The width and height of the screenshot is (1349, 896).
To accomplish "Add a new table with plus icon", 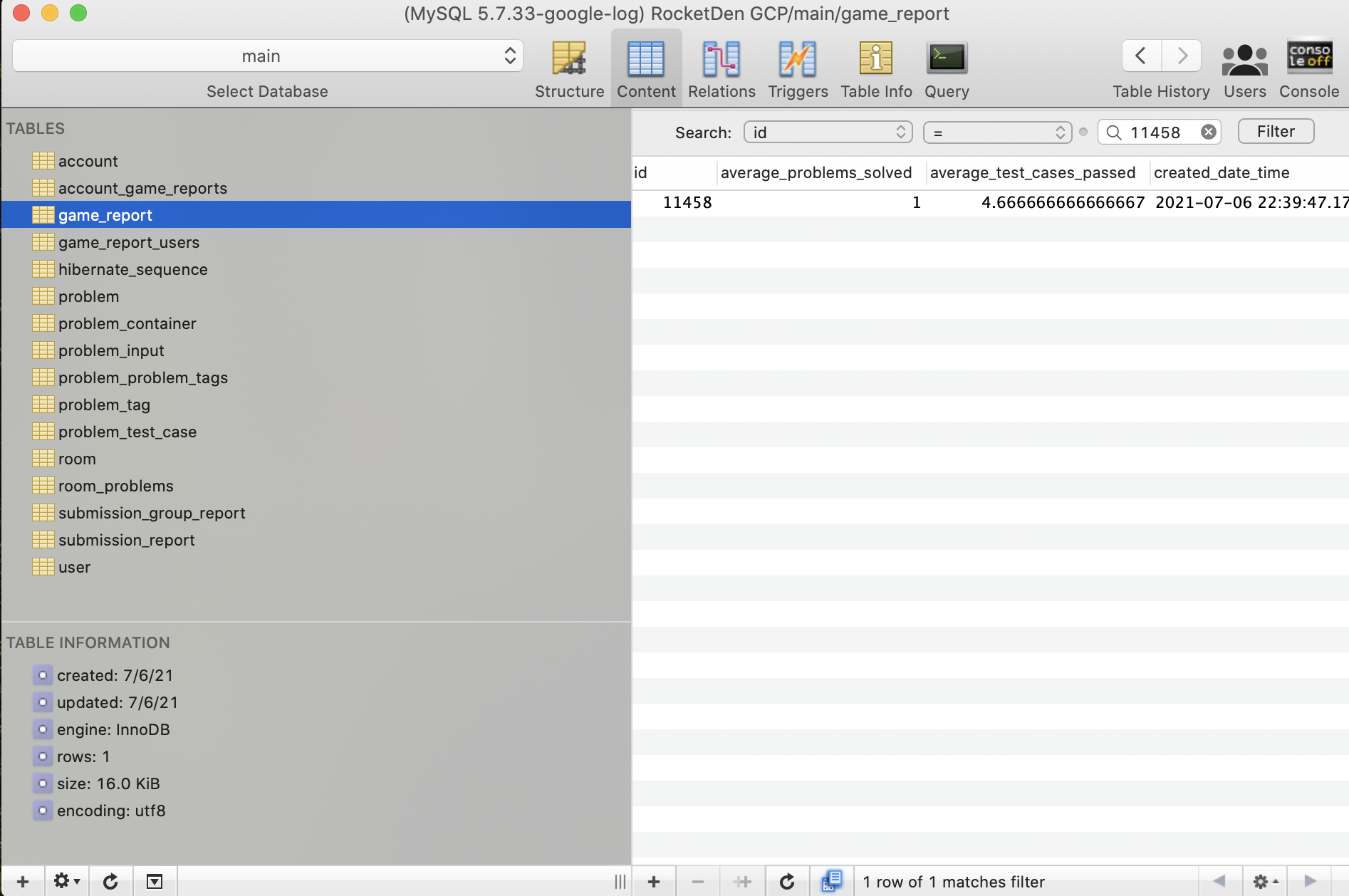I will pos(23,881).
